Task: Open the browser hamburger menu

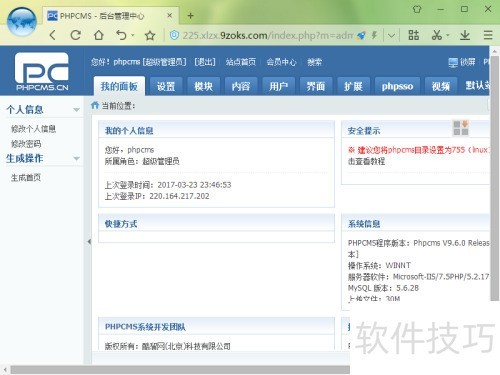Action: click(488, 35)
